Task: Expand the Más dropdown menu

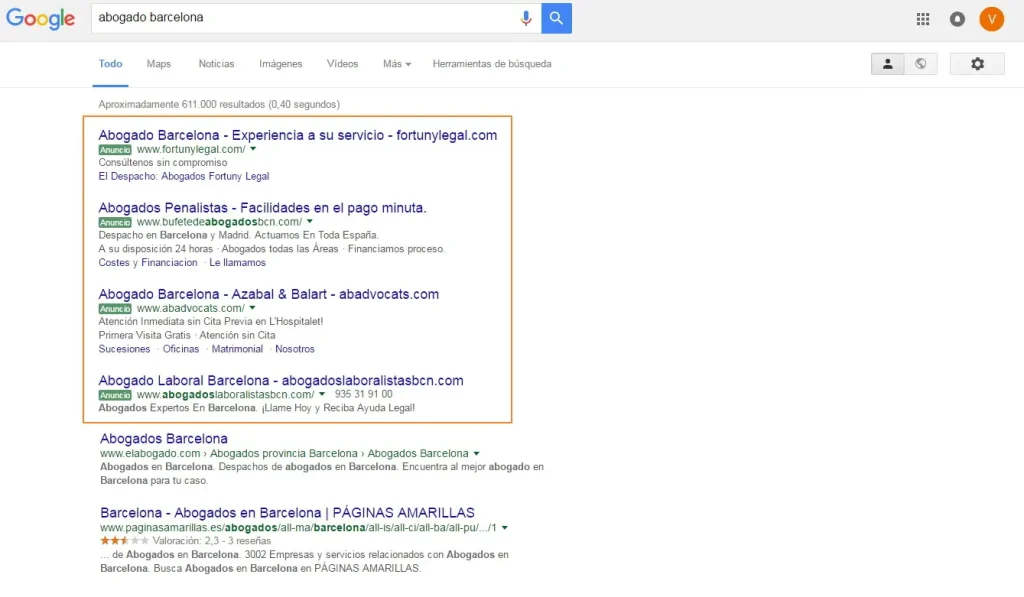Action: [397, 64]
